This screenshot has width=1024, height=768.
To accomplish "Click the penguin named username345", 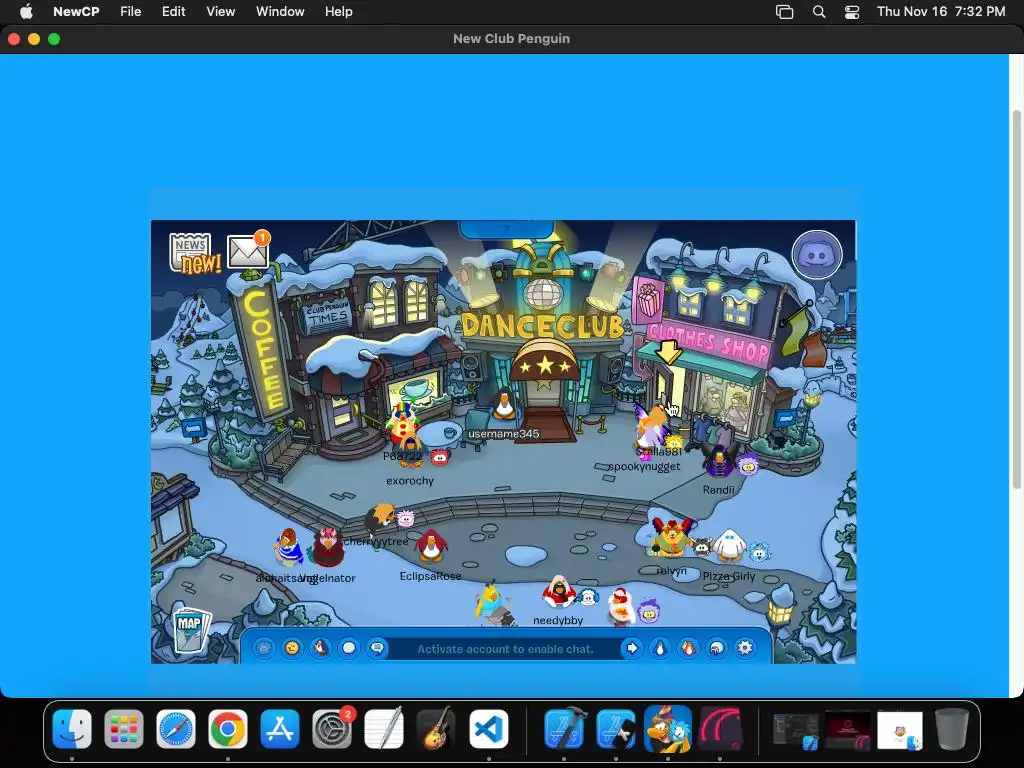I will (x=504, y=407).
